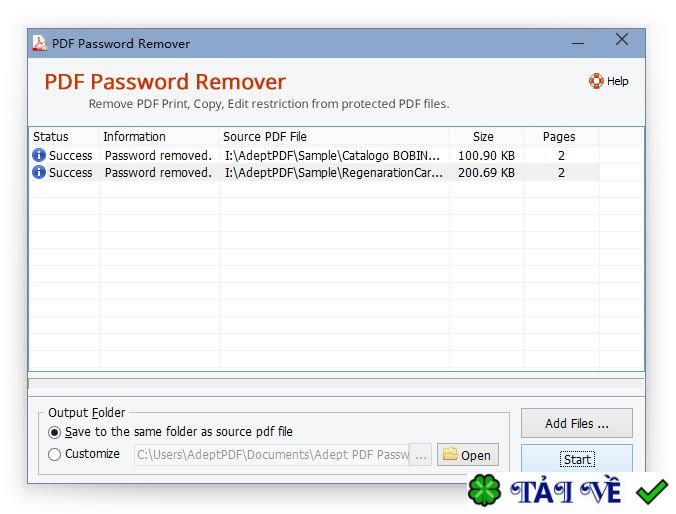
Task: Sort list by the Size column header
Action: click(x=483, y=136)
